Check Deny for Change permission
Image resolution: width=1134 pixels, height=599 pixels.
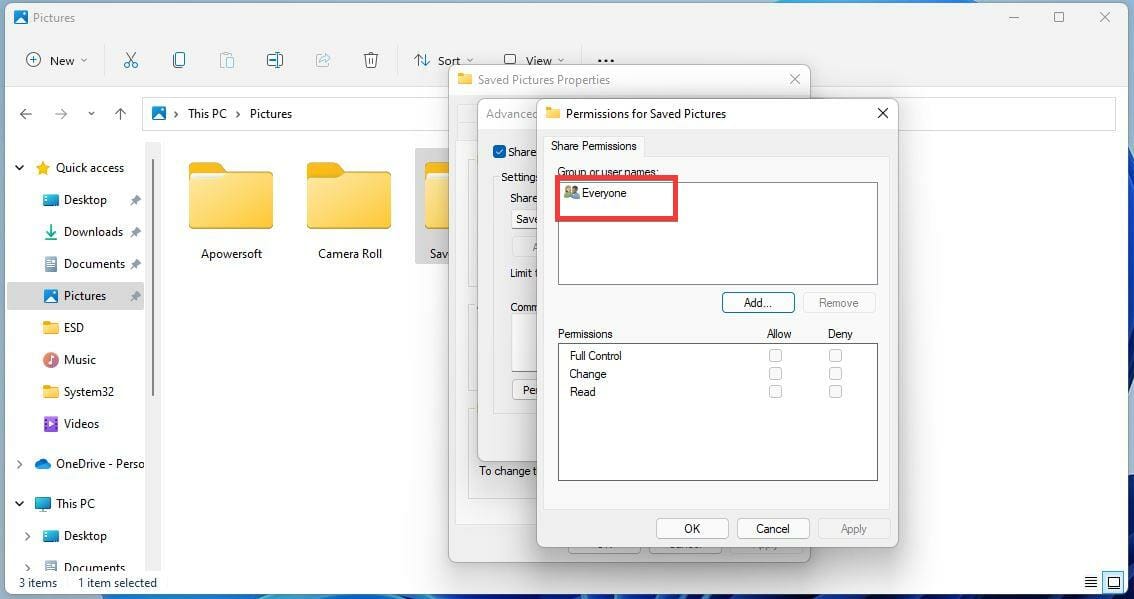click(835, 373)
